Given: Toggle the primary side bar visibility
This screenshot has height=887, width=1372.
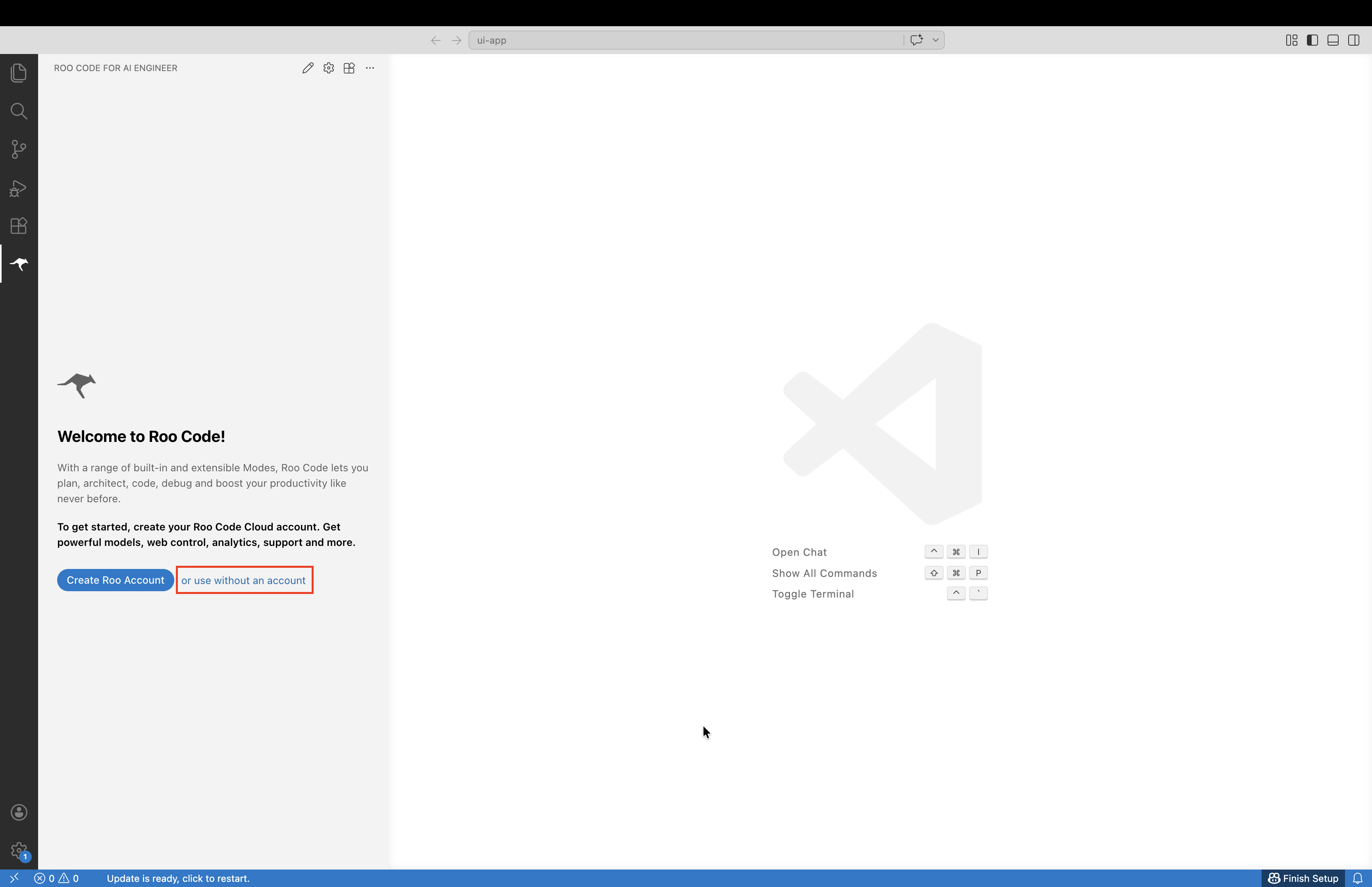Looking at the screenshot, I should pos(1312,40).
